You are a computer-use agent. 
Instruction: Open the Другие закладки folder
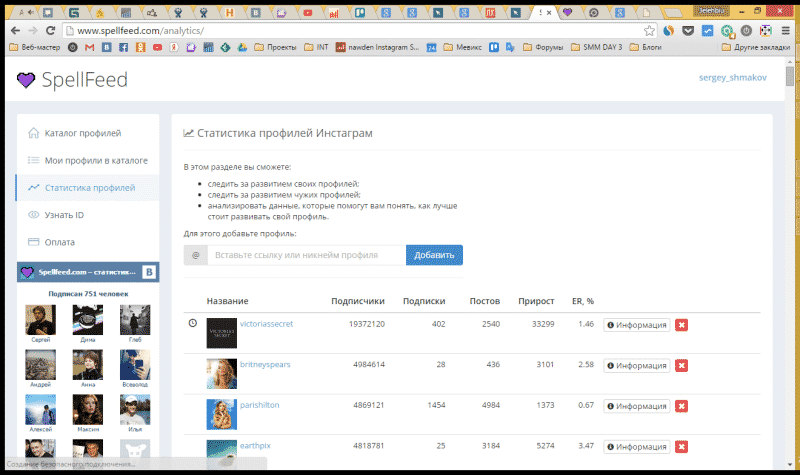(756, 47)
